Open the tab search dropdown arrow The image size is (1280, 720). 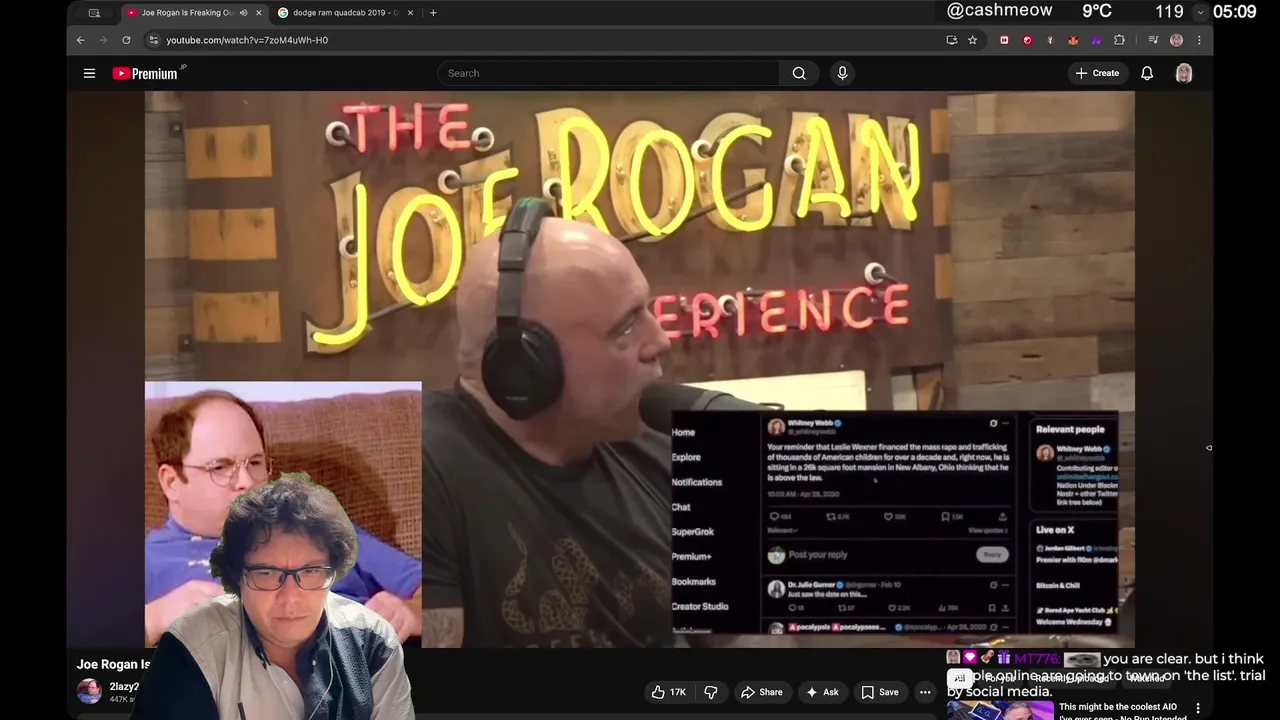[1201, 12]
